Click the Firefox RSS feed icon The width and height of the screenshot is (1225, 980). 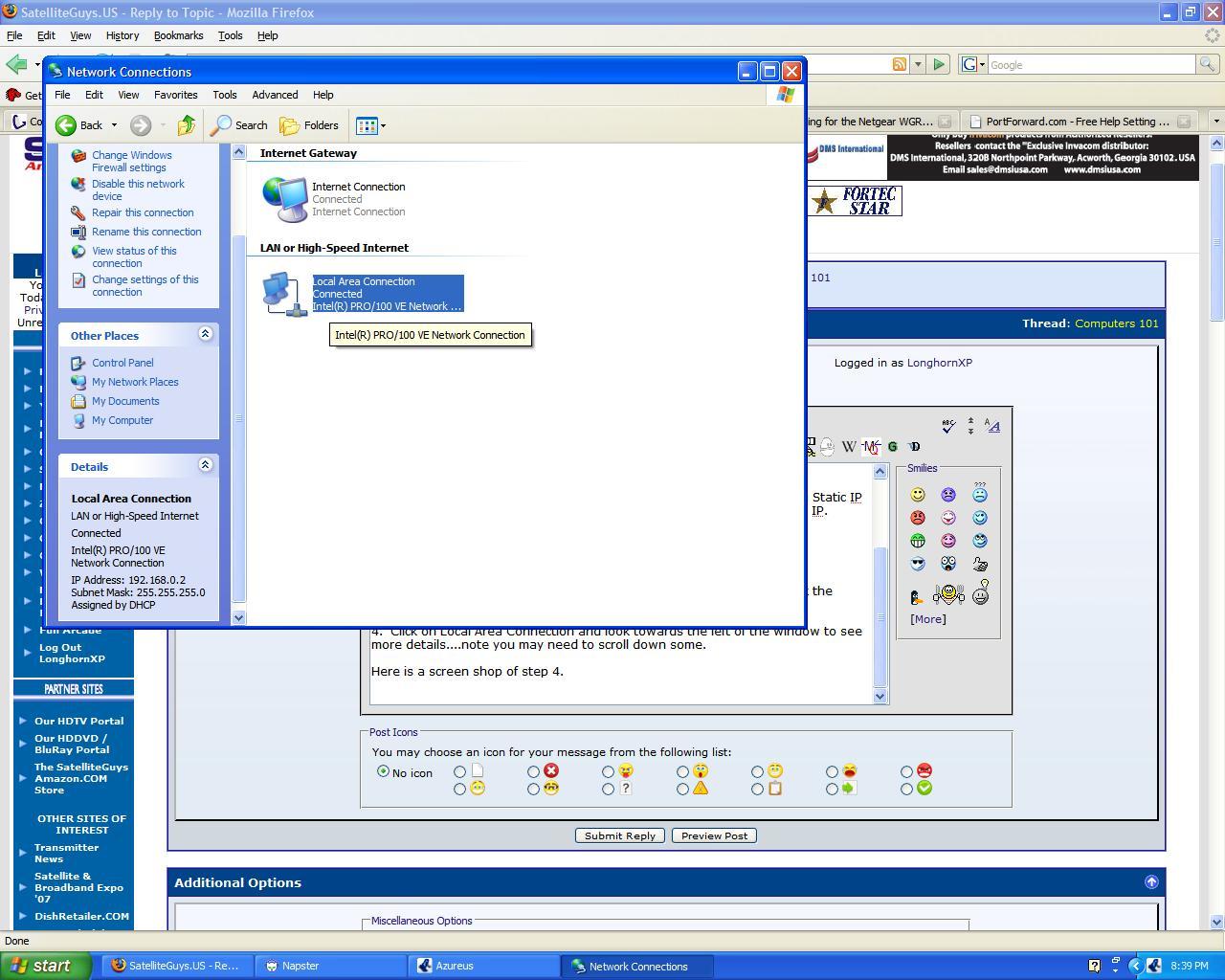click(x=900, y=64)
